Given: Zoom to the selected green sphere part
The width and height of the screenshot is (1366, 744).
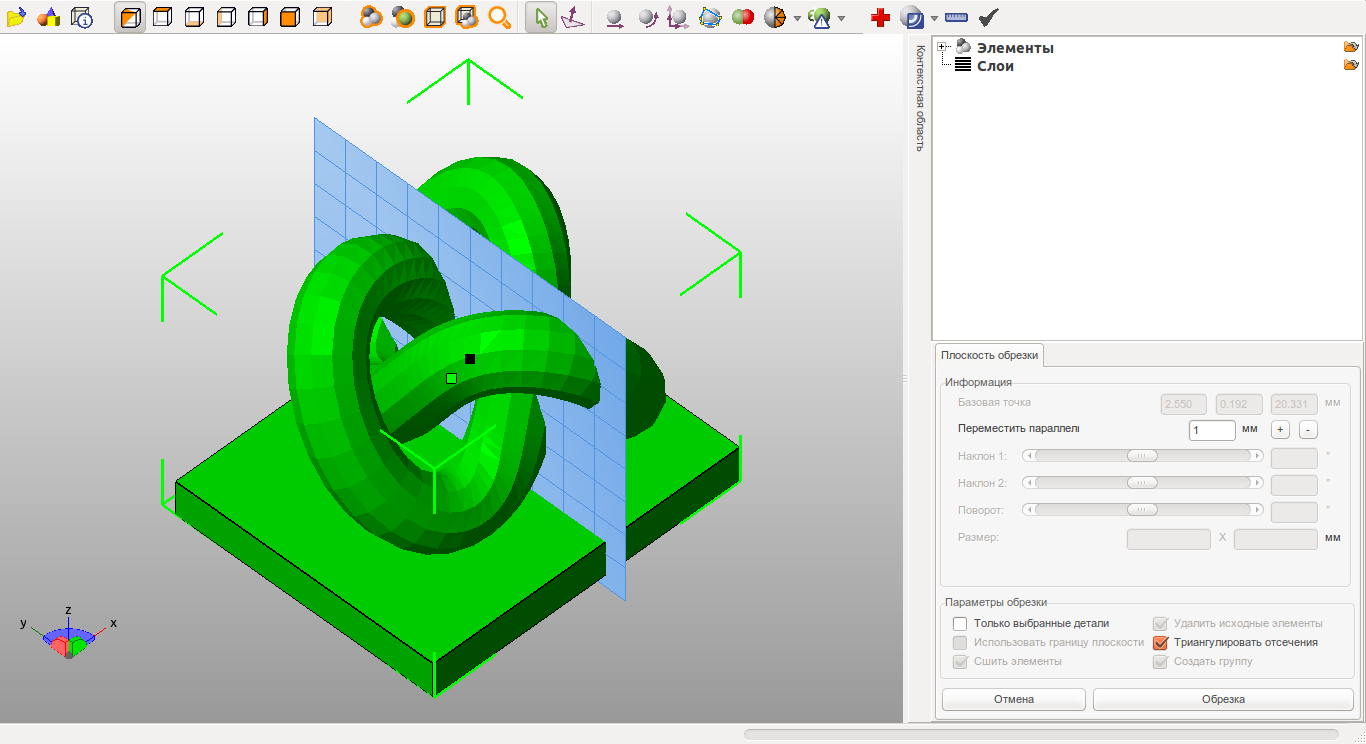Looking at the screenshot, I should tap(403, 17).
